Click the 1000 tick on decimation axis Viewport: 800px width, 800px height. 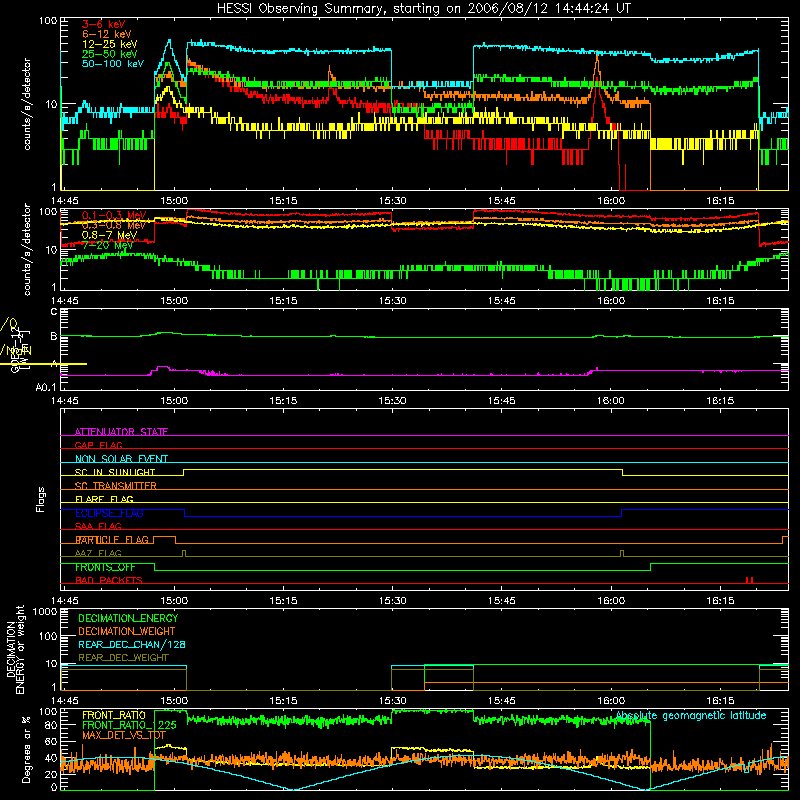click(45, 611)
